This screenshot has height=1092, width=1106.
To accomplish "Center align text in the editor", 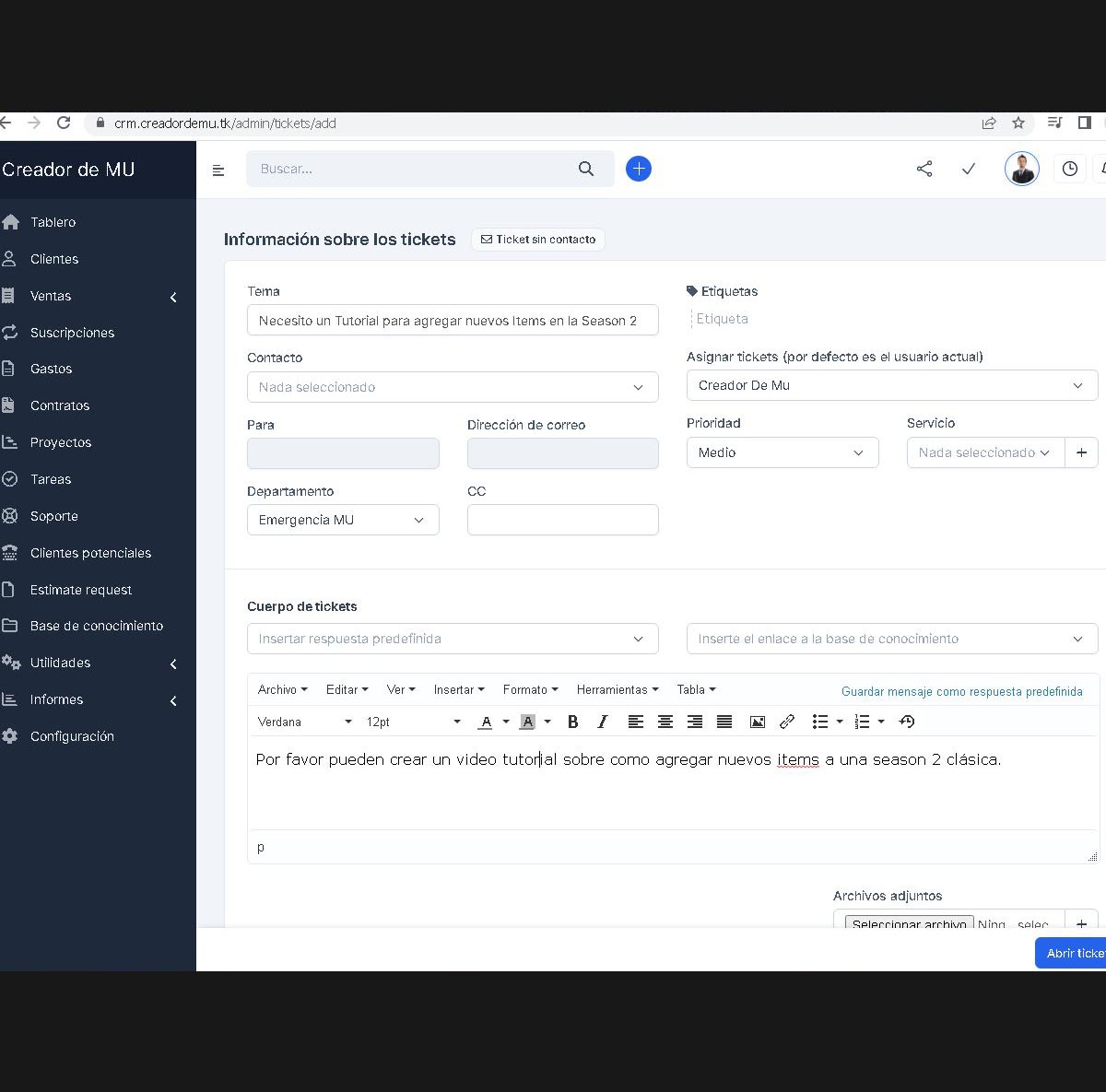I will click(x=665, y=722).
